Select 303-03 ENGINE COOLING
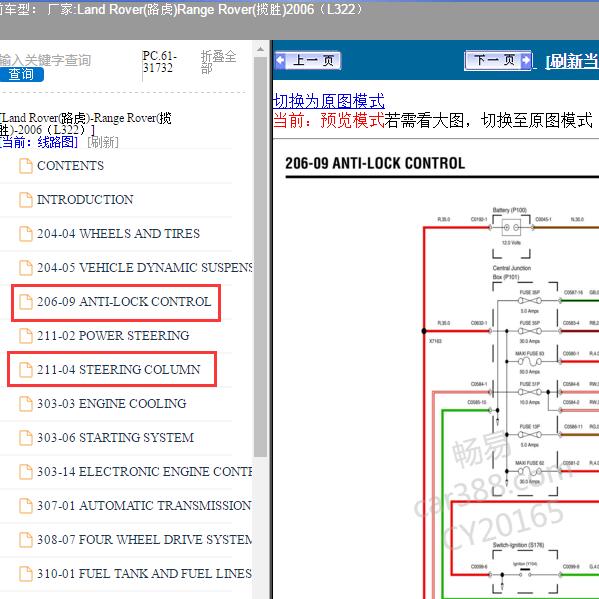Image resolution: width=599 pixels, height=599 pixels. pyautogui.click(x=112, y=404)
